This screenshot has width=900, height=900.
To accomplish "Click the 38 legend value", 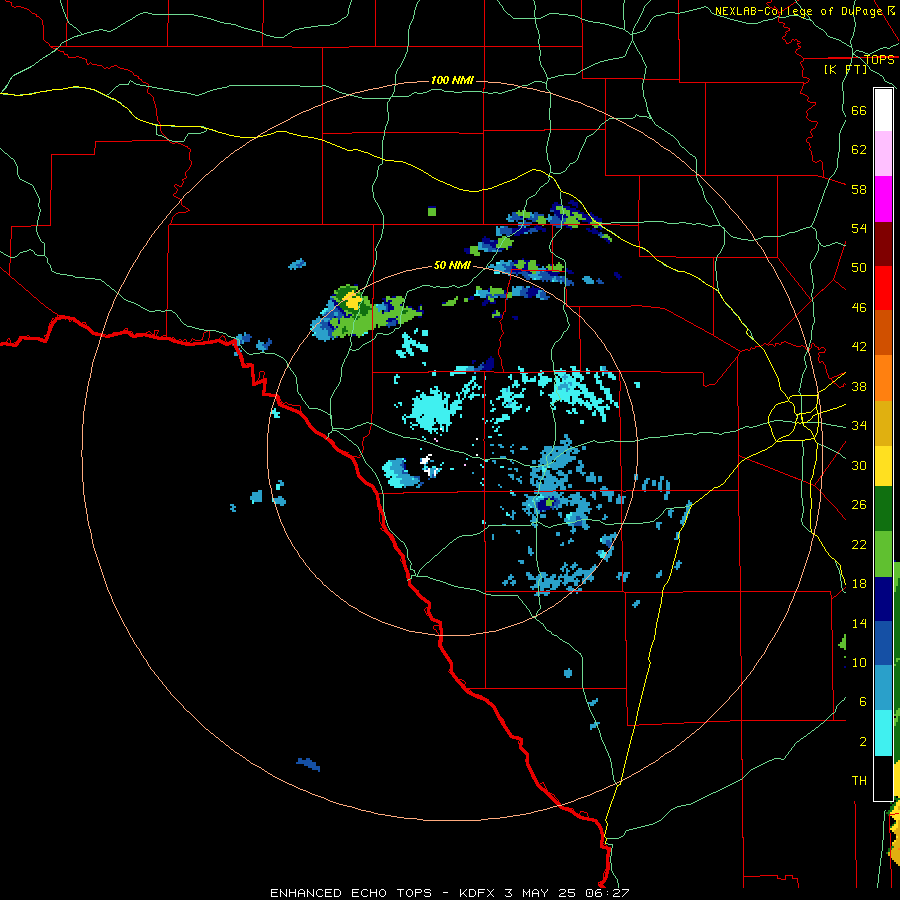I will (859, 386).
